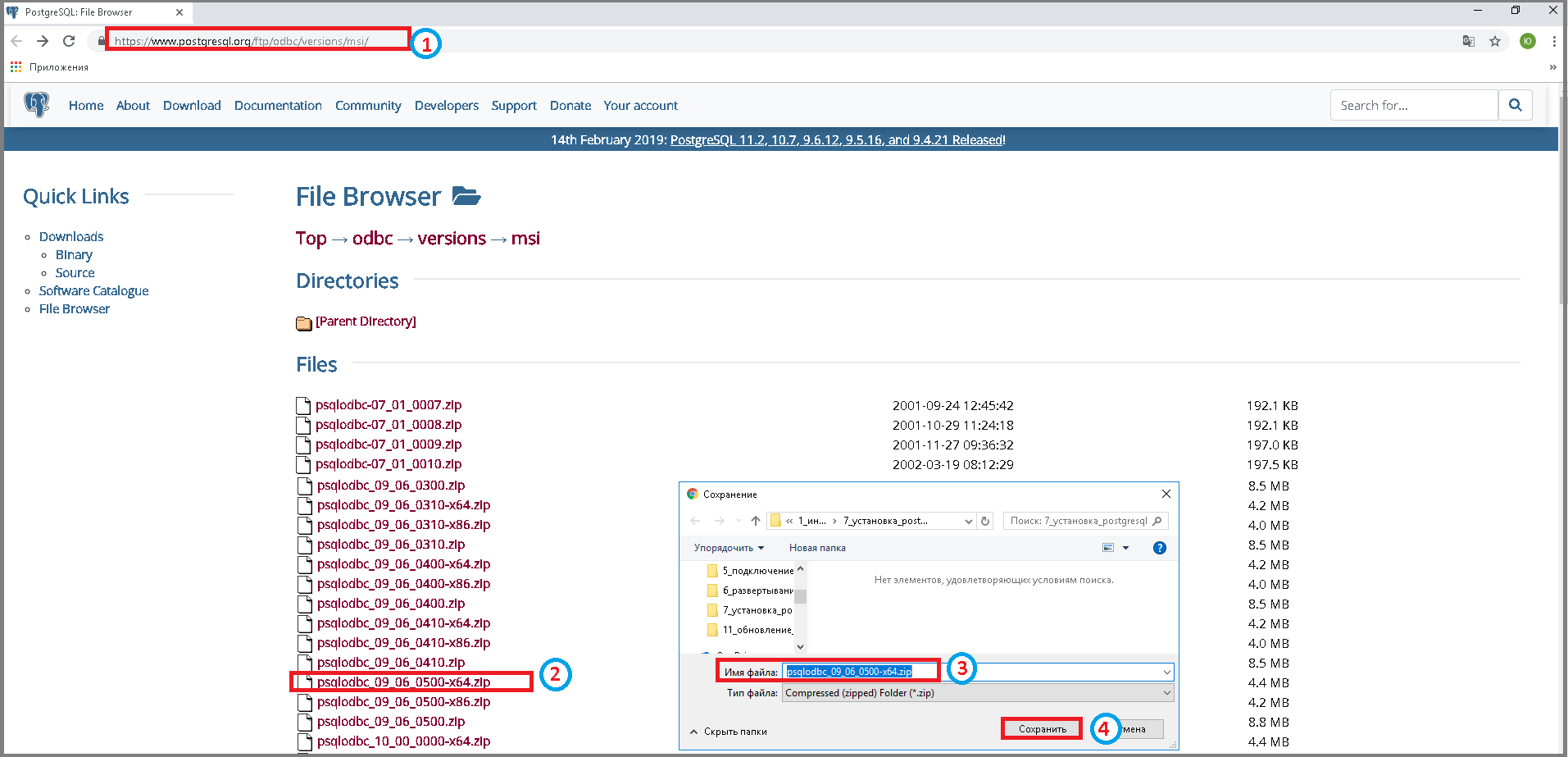This screenshot has width=1568, height=757.
Task: Expand the path history dropdown
Action: pos(968,521)
